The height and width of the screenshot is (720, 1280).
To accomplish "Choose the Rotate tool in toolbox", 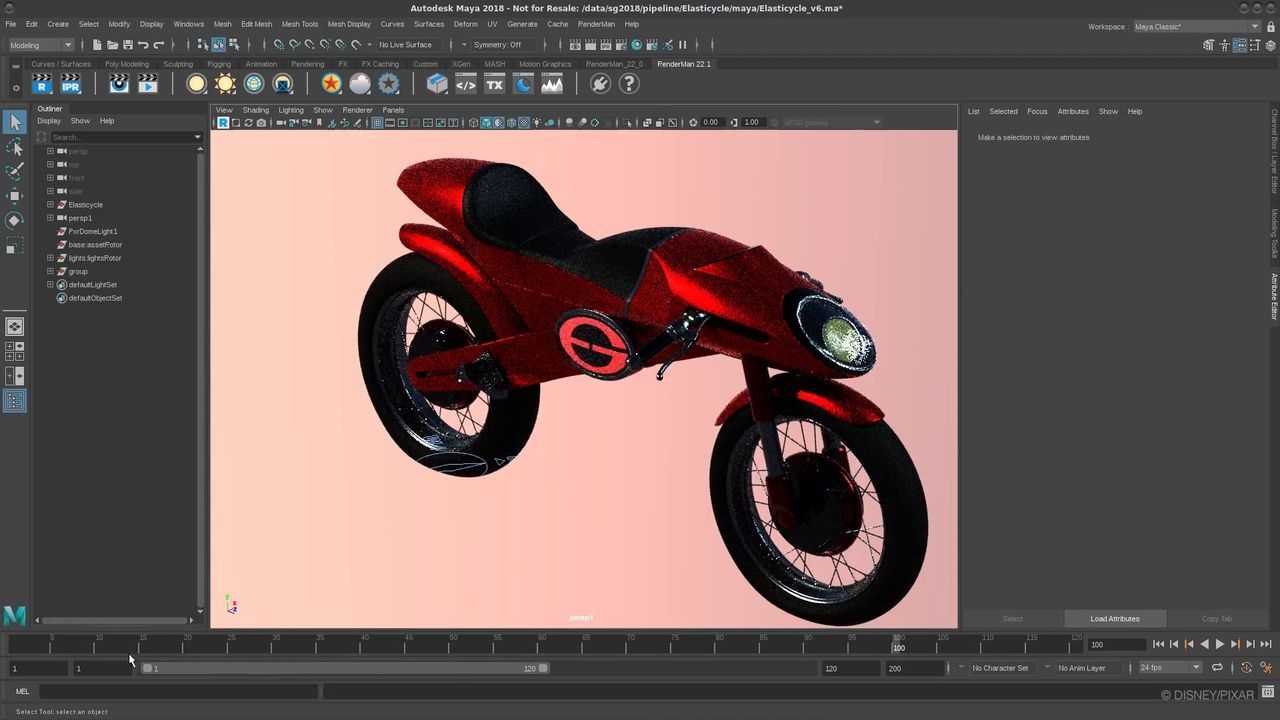I will click(x=14, y=220).
